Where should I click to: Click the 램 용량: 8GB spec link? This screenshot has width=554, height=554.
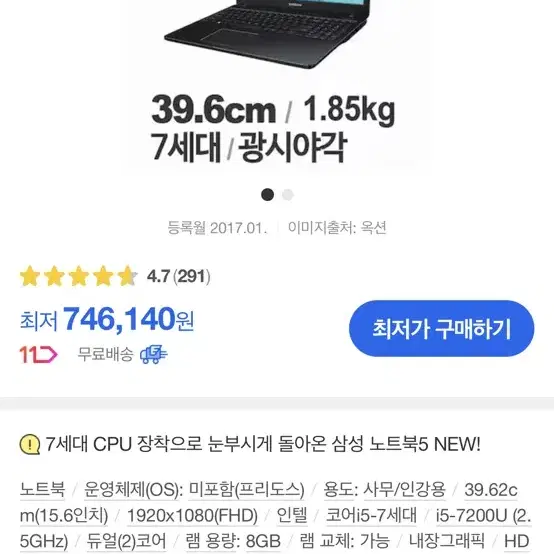pos(233,541)
